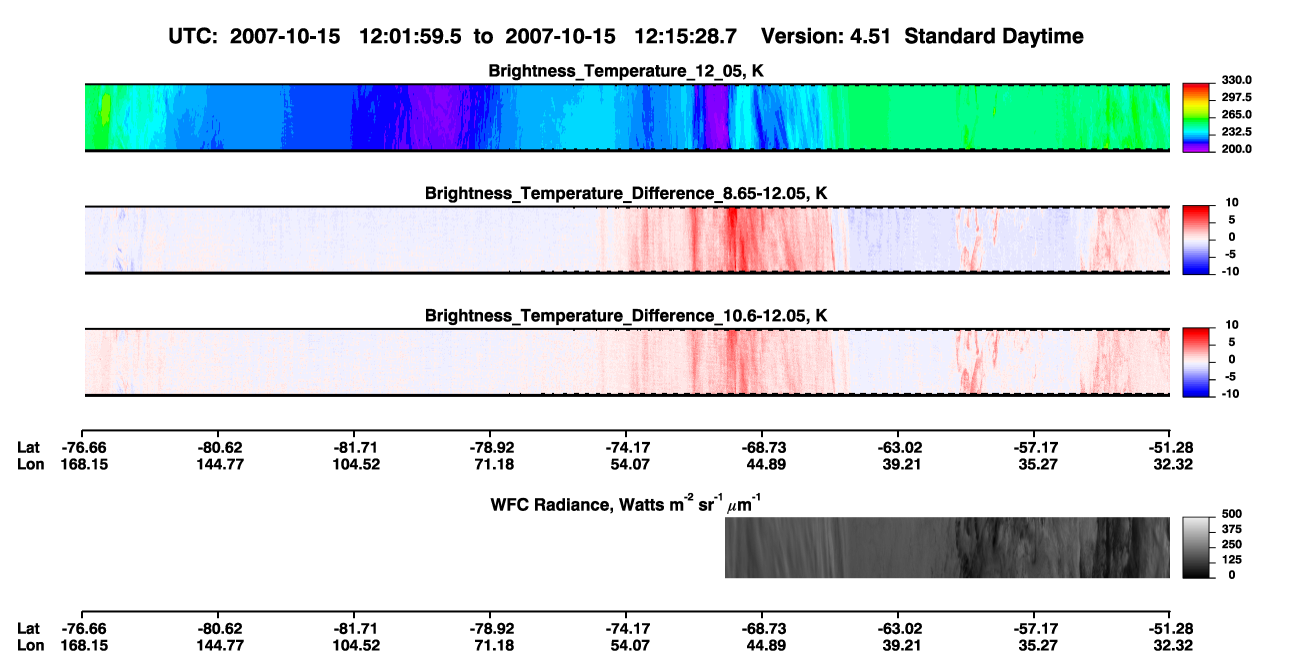The image size is (1300, 667).
Task: Click the 10.6-12.05 difference red-blue colorbar
Action: (1196, 362)
